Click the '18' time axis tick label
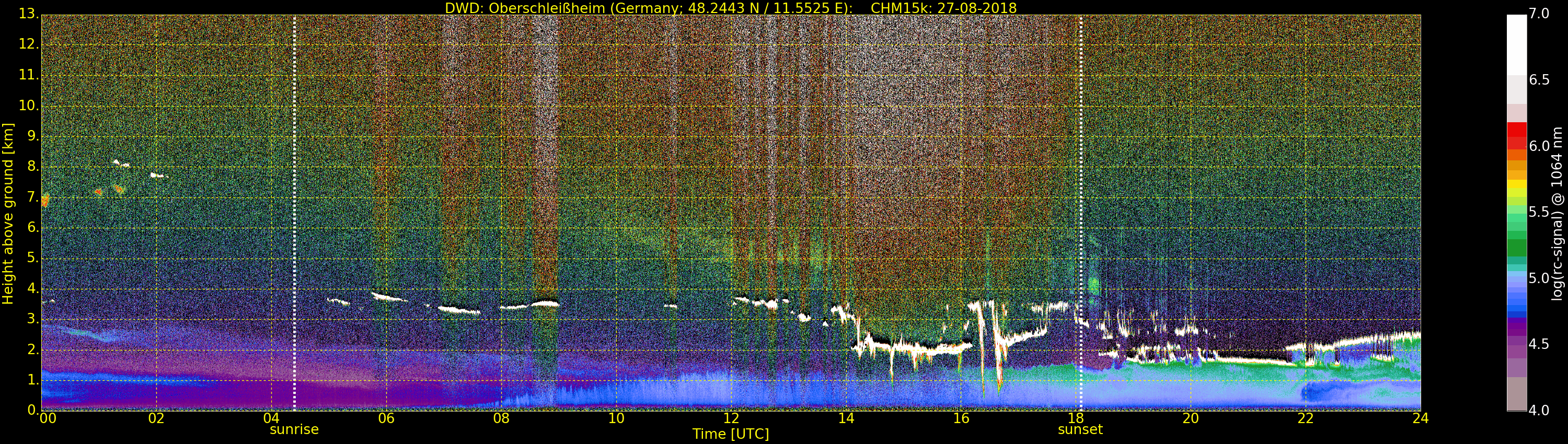This screenshot has width=1568, height=444. (x=1076, y=418)
